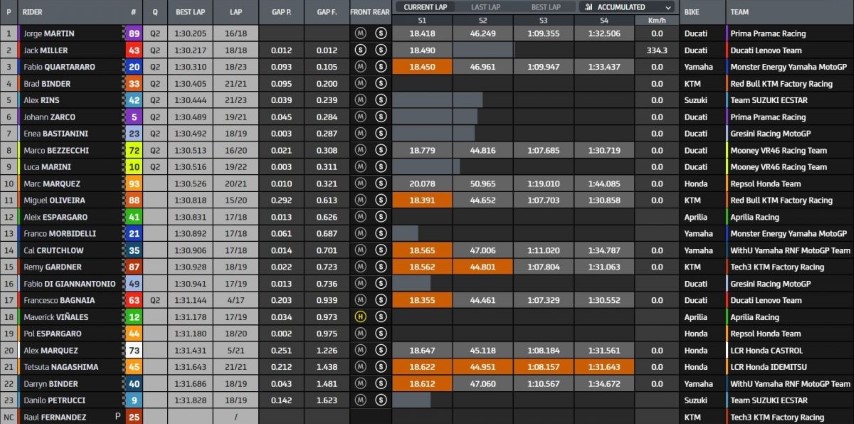This screenshot has width=854, height=424.
Task: Click Alex Marquez's front tyre M icon
Action: 360,350
